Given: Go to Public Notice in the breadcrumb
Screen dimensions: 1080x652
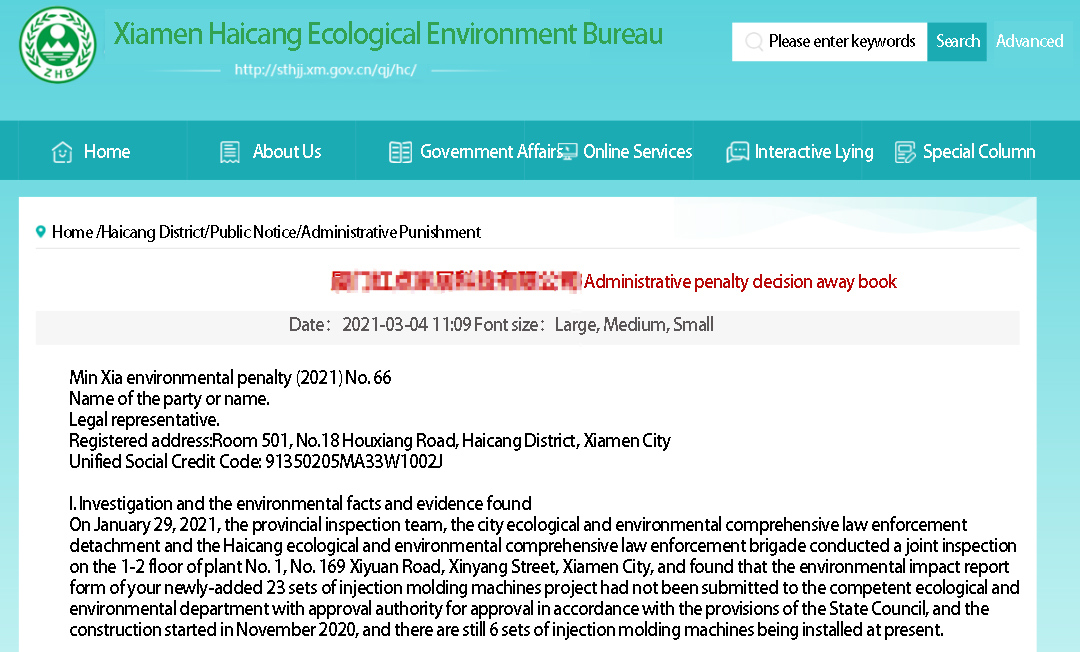Looking at the screenshot, I should coord(253,232).
